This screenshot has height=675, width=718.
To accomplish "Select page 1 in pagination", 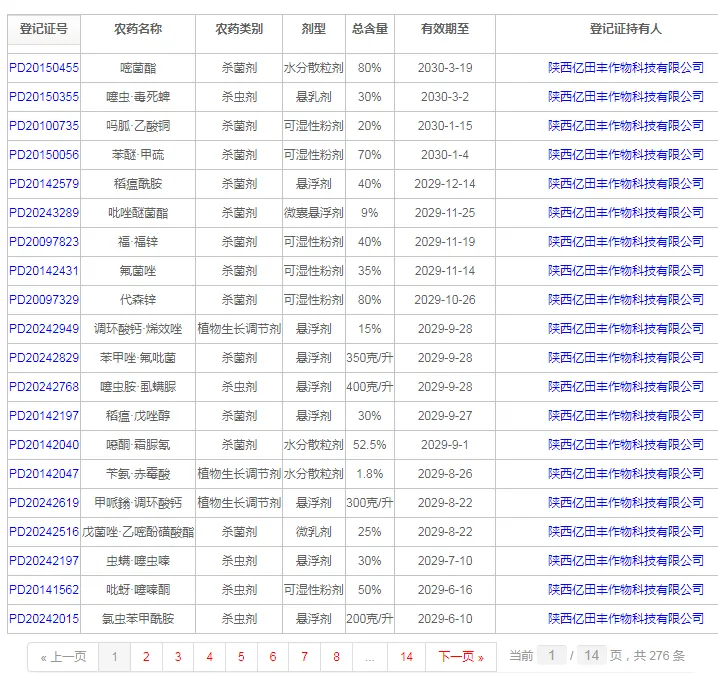I will 114,657.
